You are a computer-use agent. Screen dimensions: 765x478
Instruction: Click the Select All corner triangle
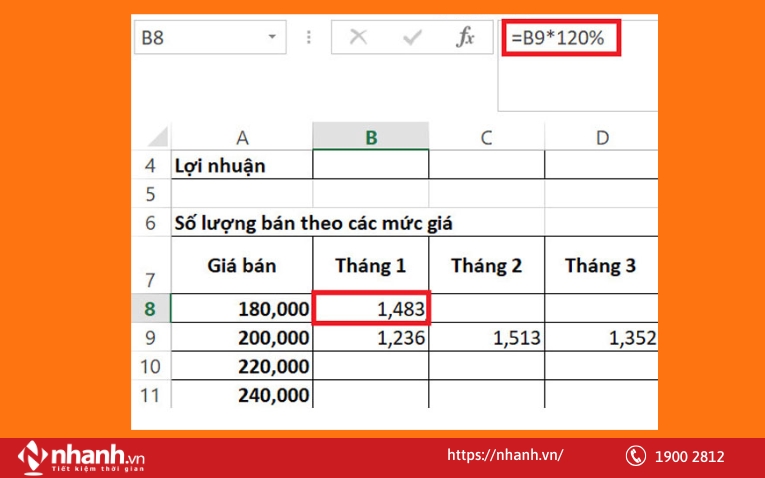click(x=158, y=136)
